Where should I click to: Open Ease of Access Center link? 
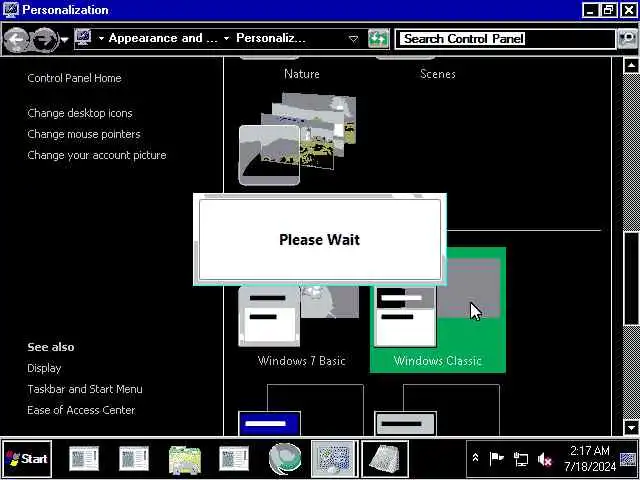click(x=81, y=410)
